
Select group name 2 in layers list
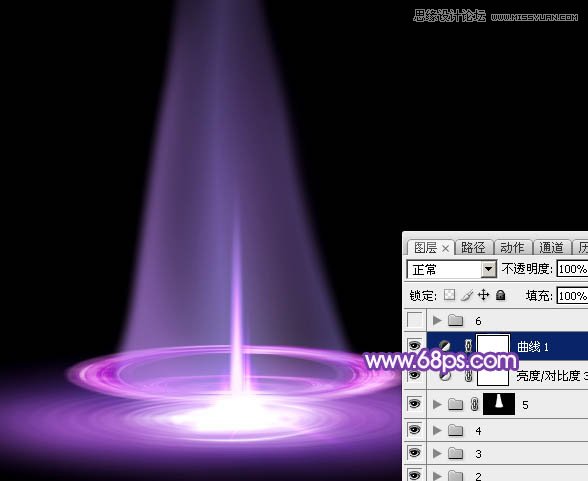coord(478,477)
